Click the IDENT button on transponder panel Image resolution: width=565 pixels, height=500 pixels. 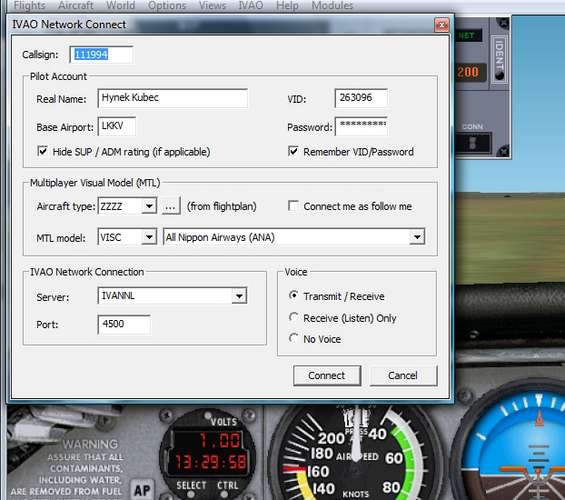tap(499, 59)
